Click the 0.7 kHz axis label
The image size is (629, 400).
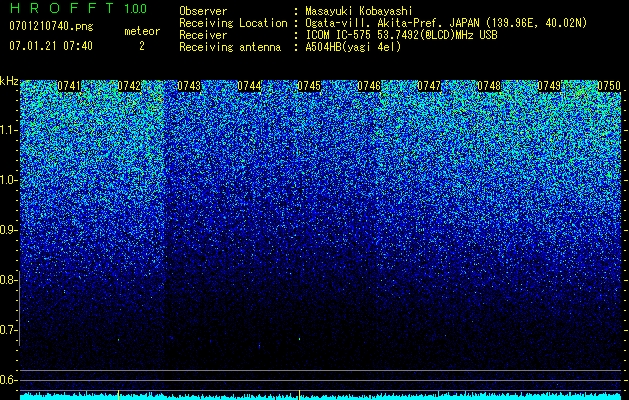coord(8,330)
